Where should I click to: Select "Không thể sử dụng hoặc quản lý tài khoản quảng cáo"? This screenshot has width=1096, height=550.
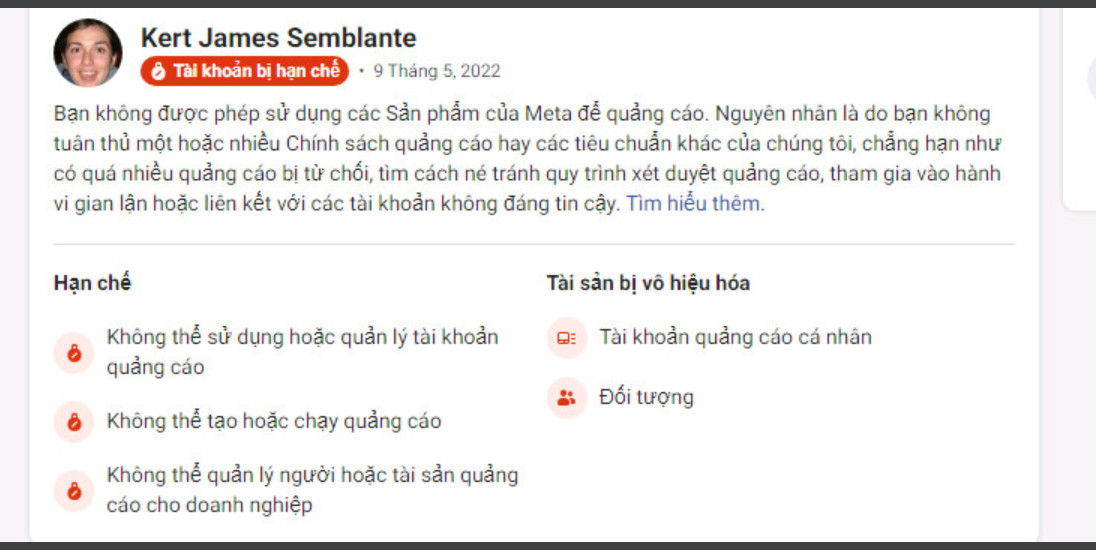[x=302, y=352]
